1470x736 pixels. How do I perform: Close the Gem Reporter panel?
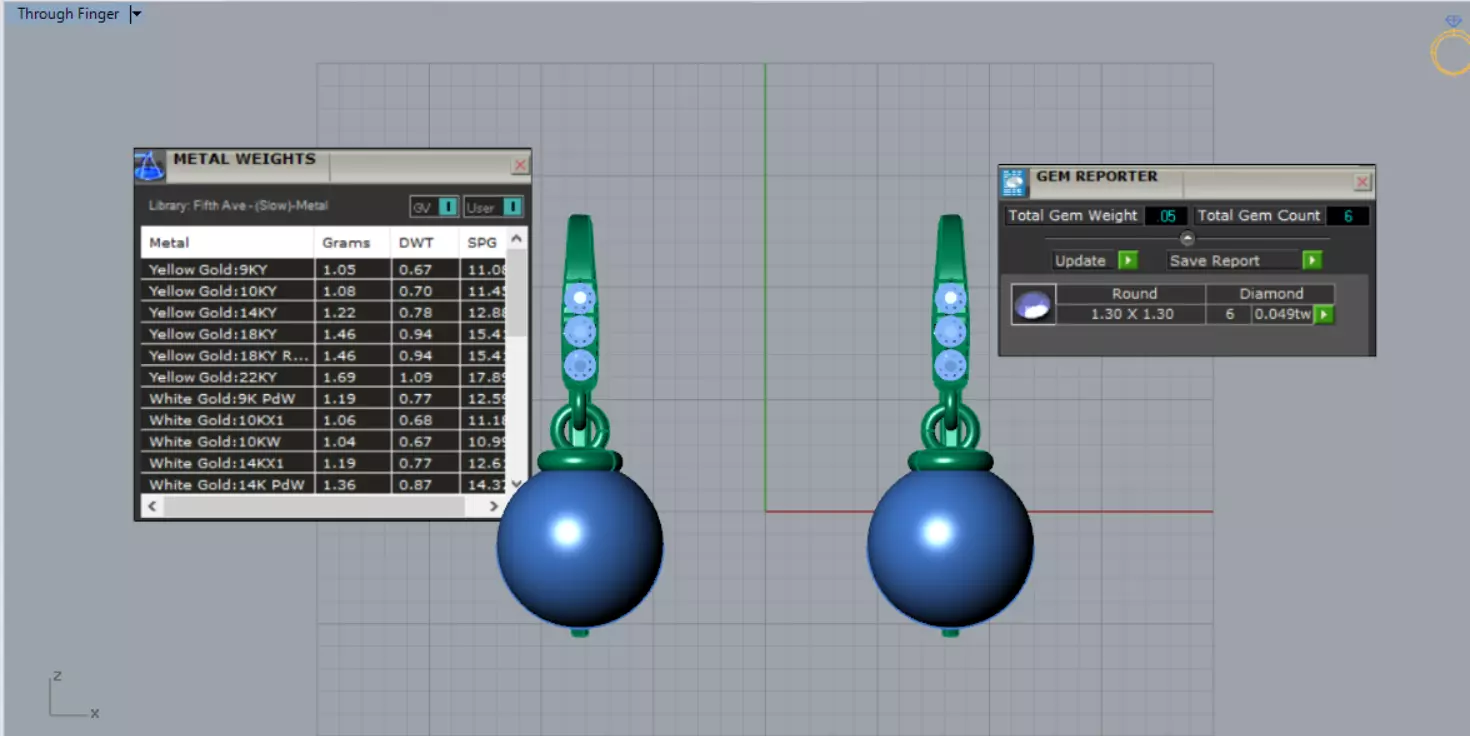[1362, 182]
